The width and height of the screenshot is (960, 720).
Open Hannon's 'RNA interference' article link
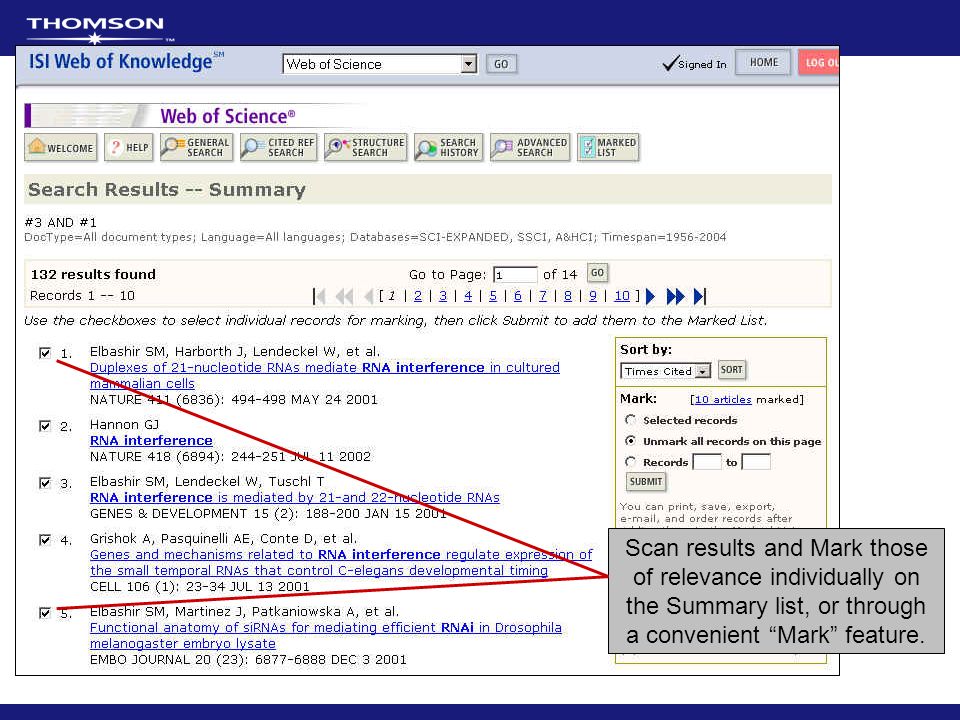(151, 440)
